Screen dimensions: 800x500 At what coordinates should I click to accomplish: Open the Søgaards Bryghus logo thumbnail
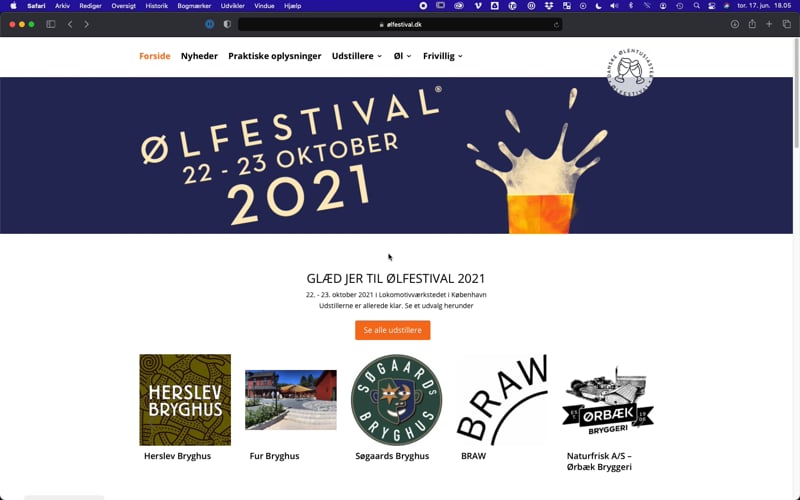point(396,400)
